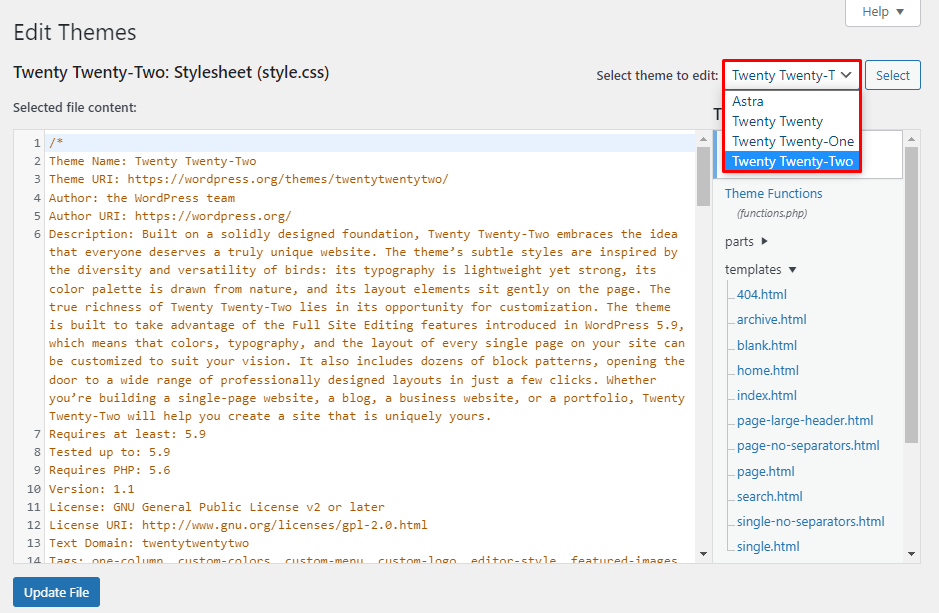The width and height of the screenshot is (939, 613).
Task: Open the Select theme to edit dropdown
Action: click(x=790, y=74)
